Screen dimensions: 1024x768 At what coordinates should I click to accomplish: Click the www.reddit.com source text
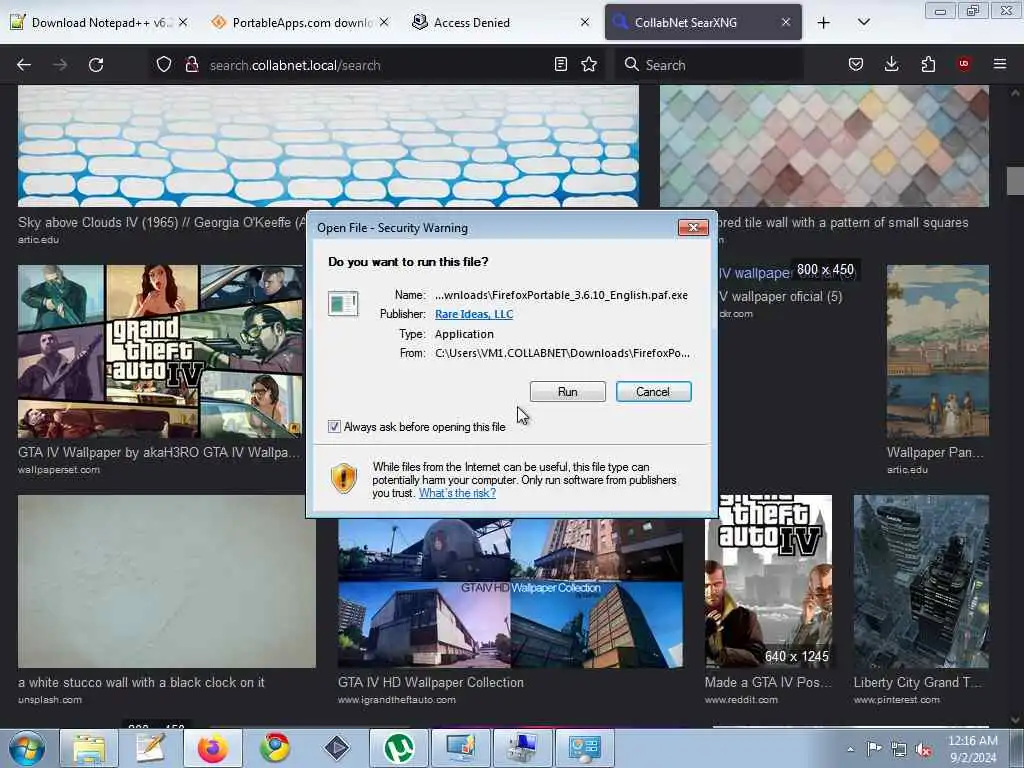[741, 699]
